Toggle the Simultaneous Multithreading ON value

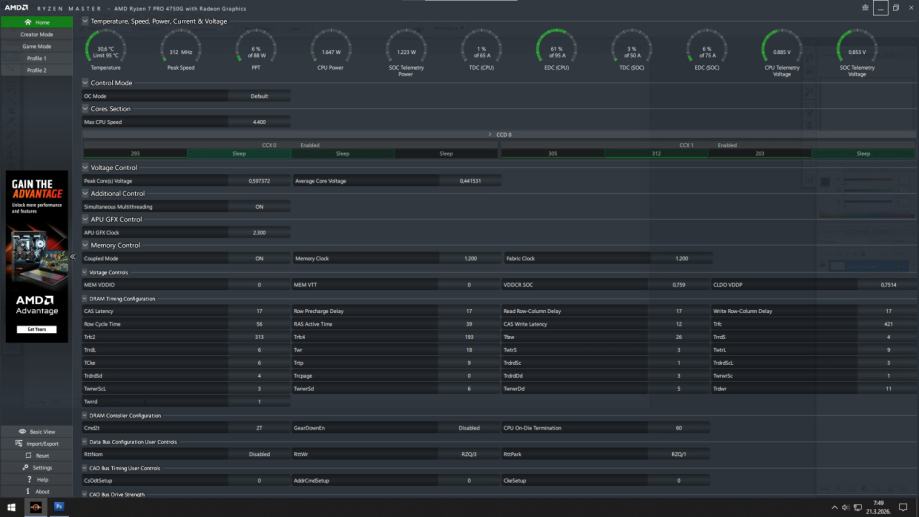pos(259,207)
